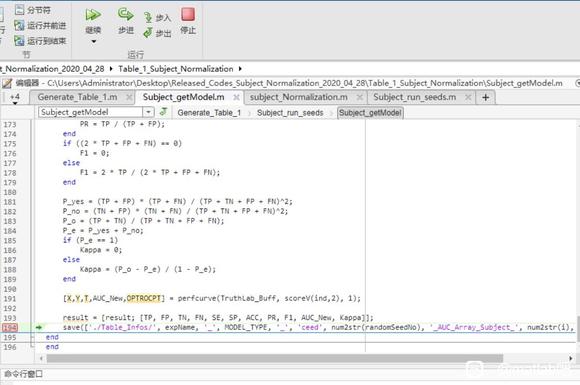Click the Continue (继续) debug icon

click(x=93, y=15)
